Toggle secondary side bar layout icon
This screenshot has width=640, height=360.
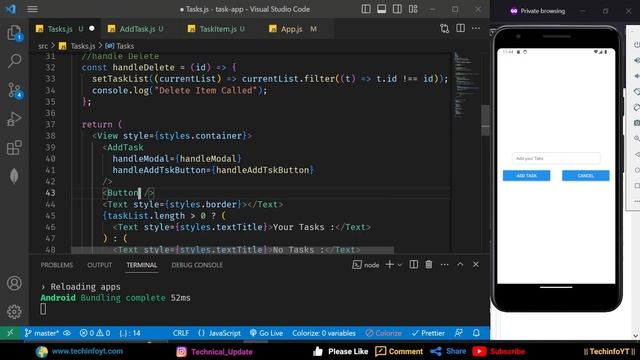(397, 9)
